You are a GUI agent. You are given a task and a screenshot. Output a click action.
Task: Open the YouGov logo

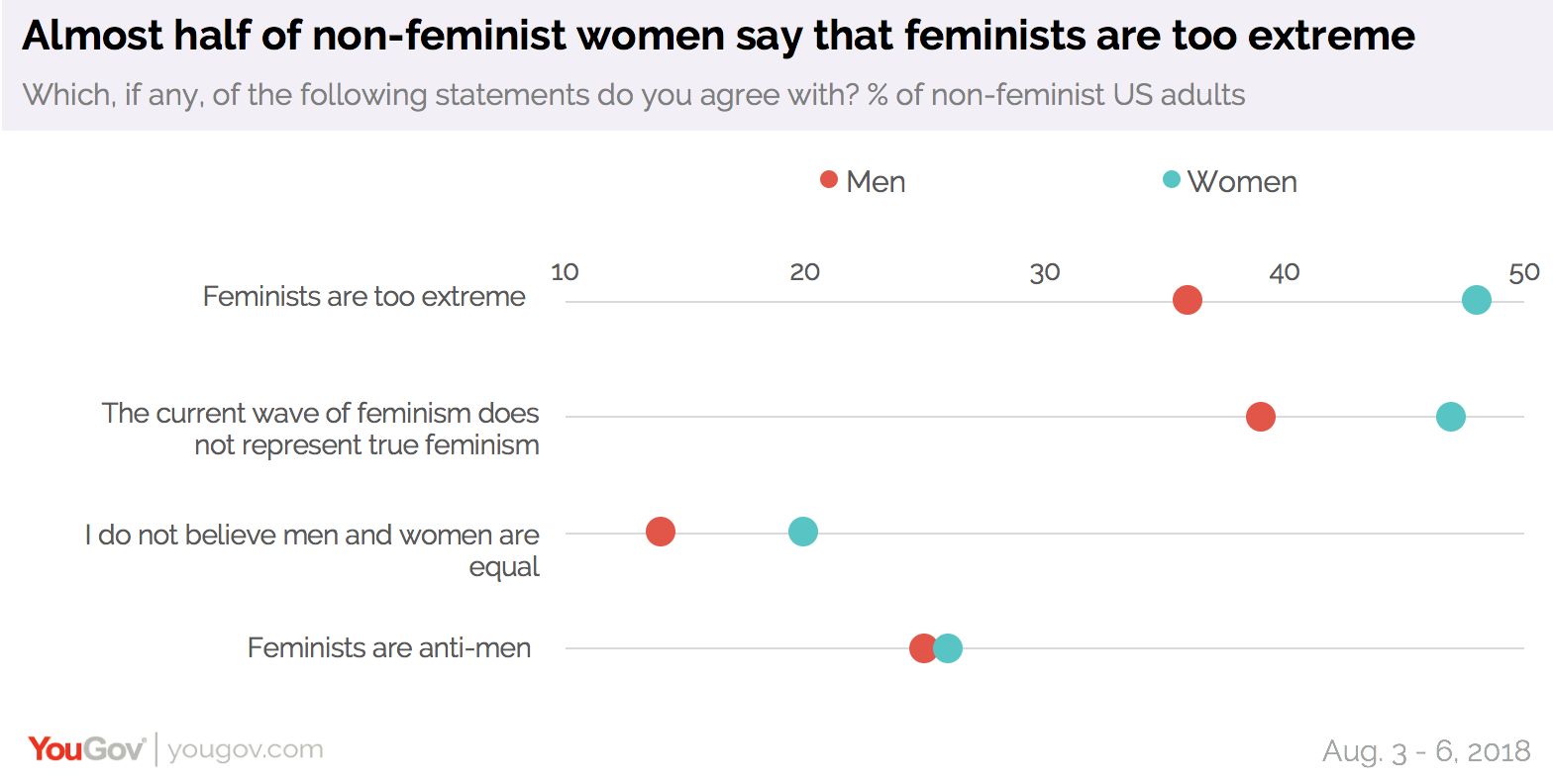pos(87,749)
